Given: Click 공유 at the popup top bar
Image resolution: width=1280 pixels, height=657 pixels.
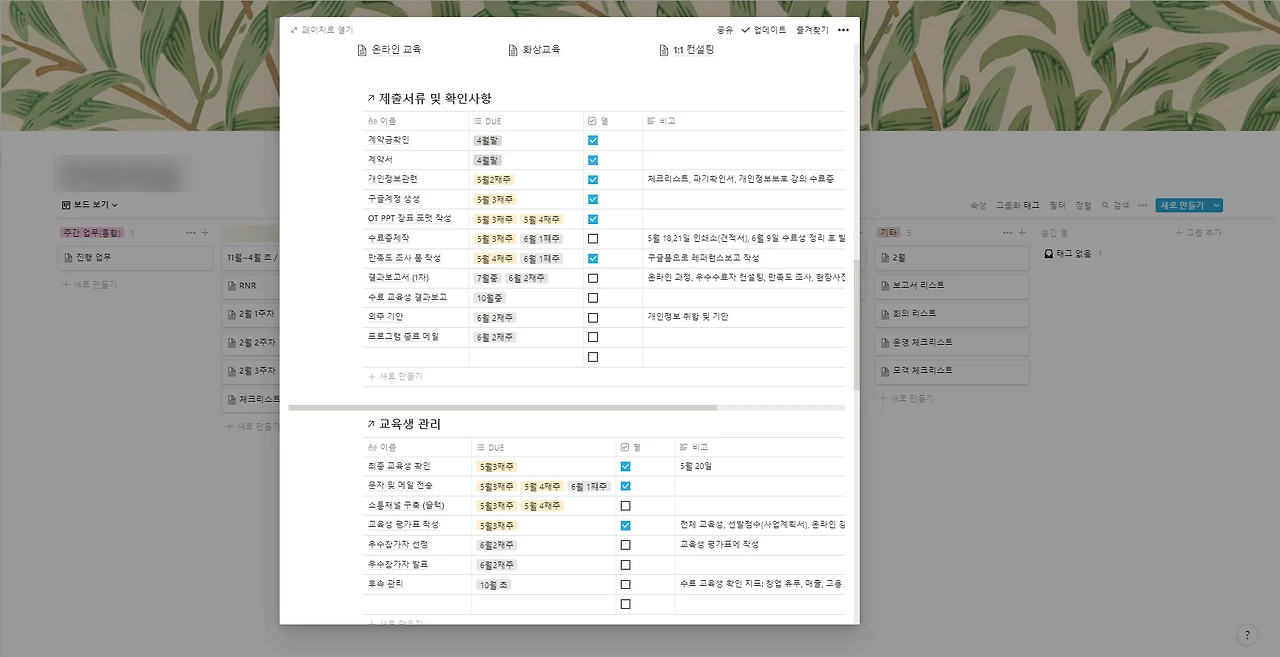Looking at the screenshot, I should click(x=725, y=30).
